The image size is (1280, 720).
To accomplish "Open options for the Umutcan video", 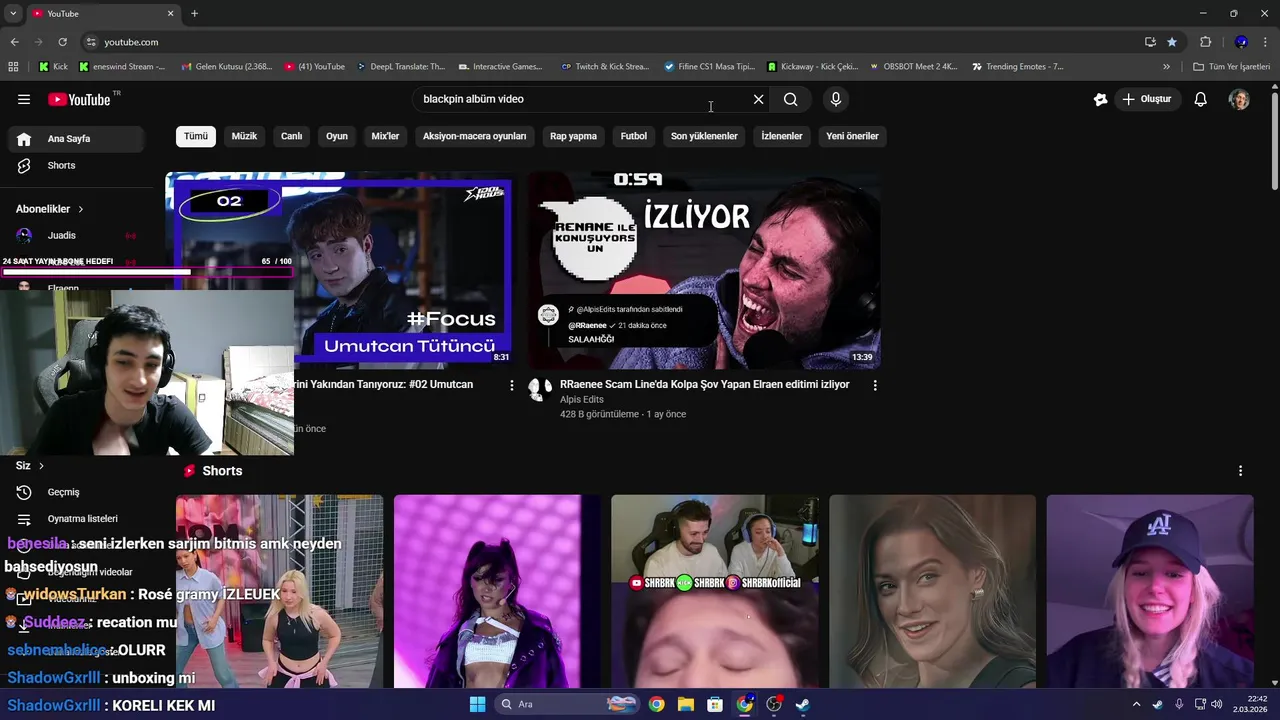I will [512, 385].
